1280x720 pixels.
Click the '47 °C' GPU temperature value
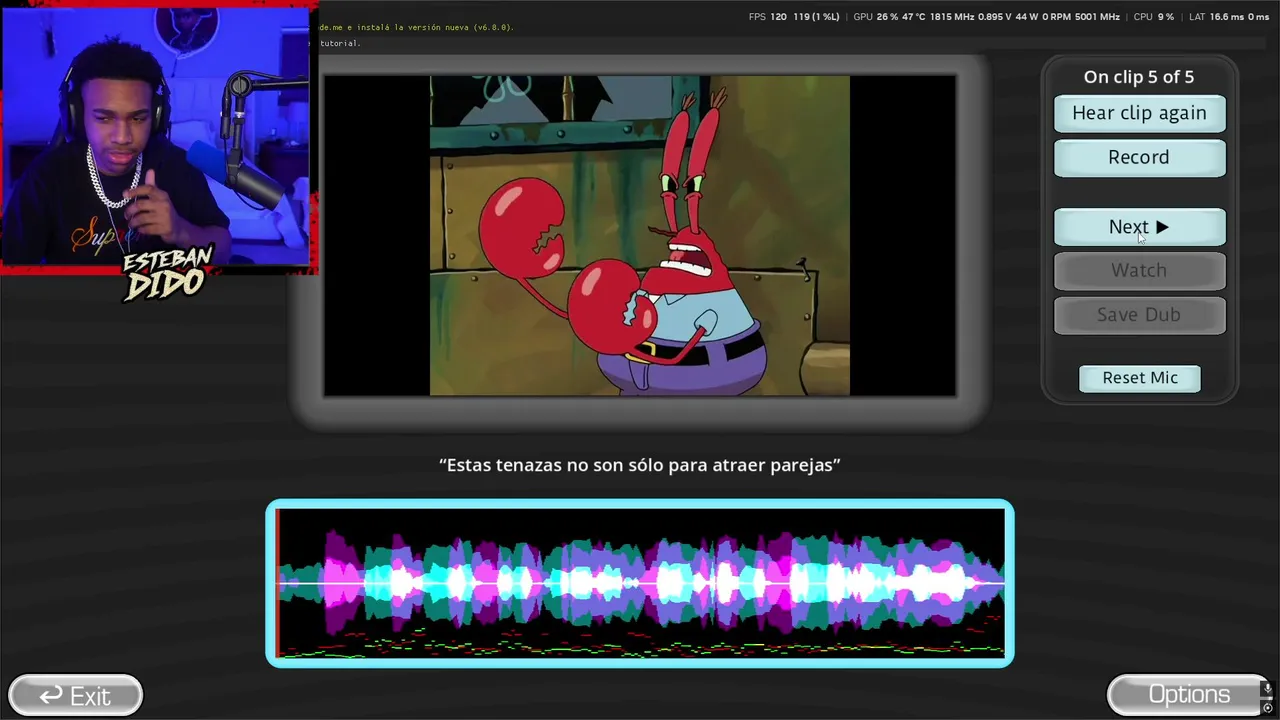coord(914,17)
